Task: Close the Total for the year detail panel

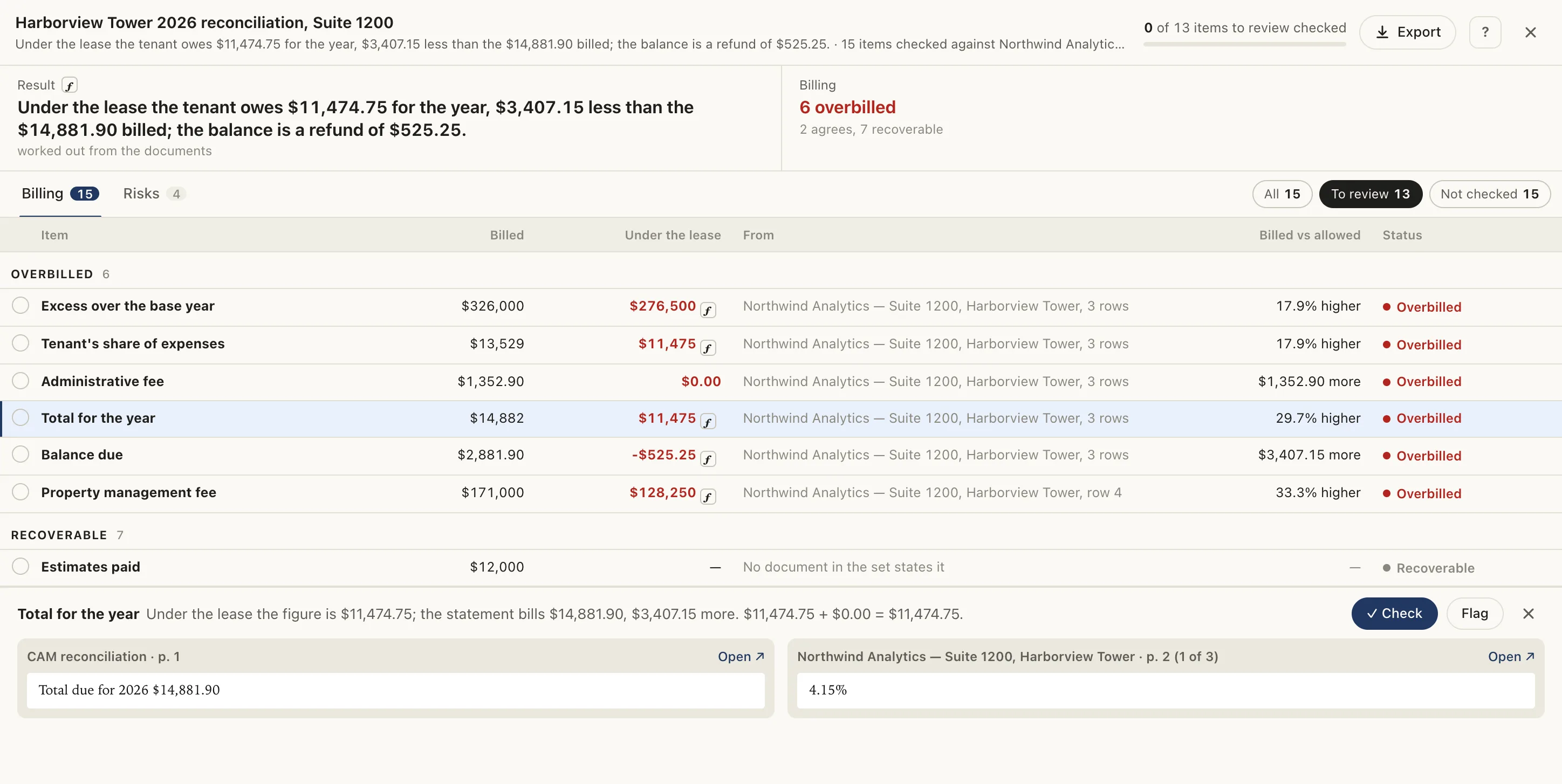Action: [x=1528, y=614]
